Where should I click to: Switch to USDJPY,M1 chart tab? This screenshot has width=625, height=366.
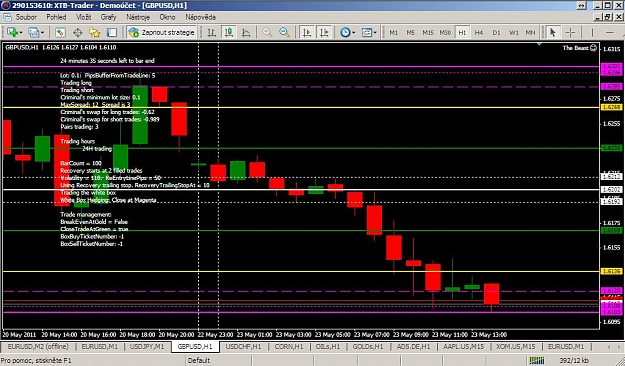tap(147, 346)
